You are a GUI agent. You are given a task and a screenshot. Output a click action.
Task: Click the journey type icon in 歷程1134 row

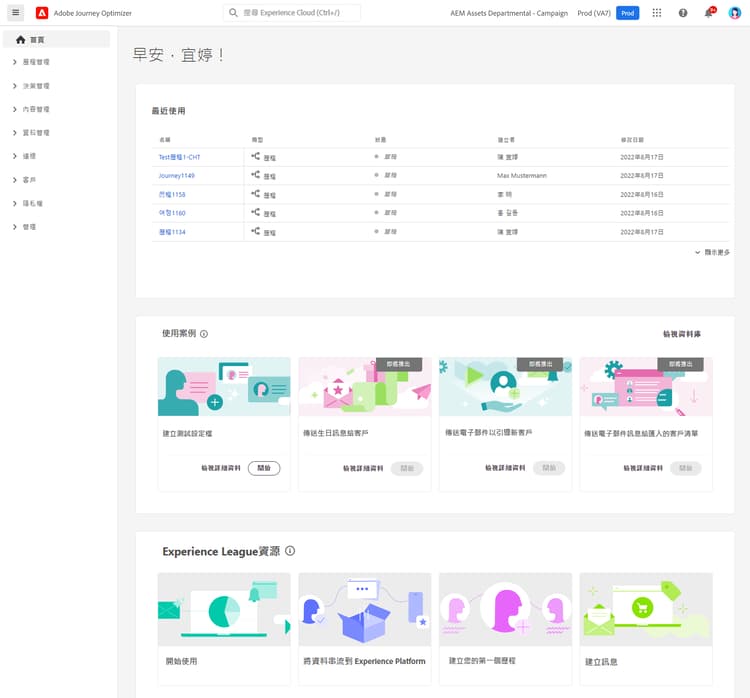click(x=256, y=231)
